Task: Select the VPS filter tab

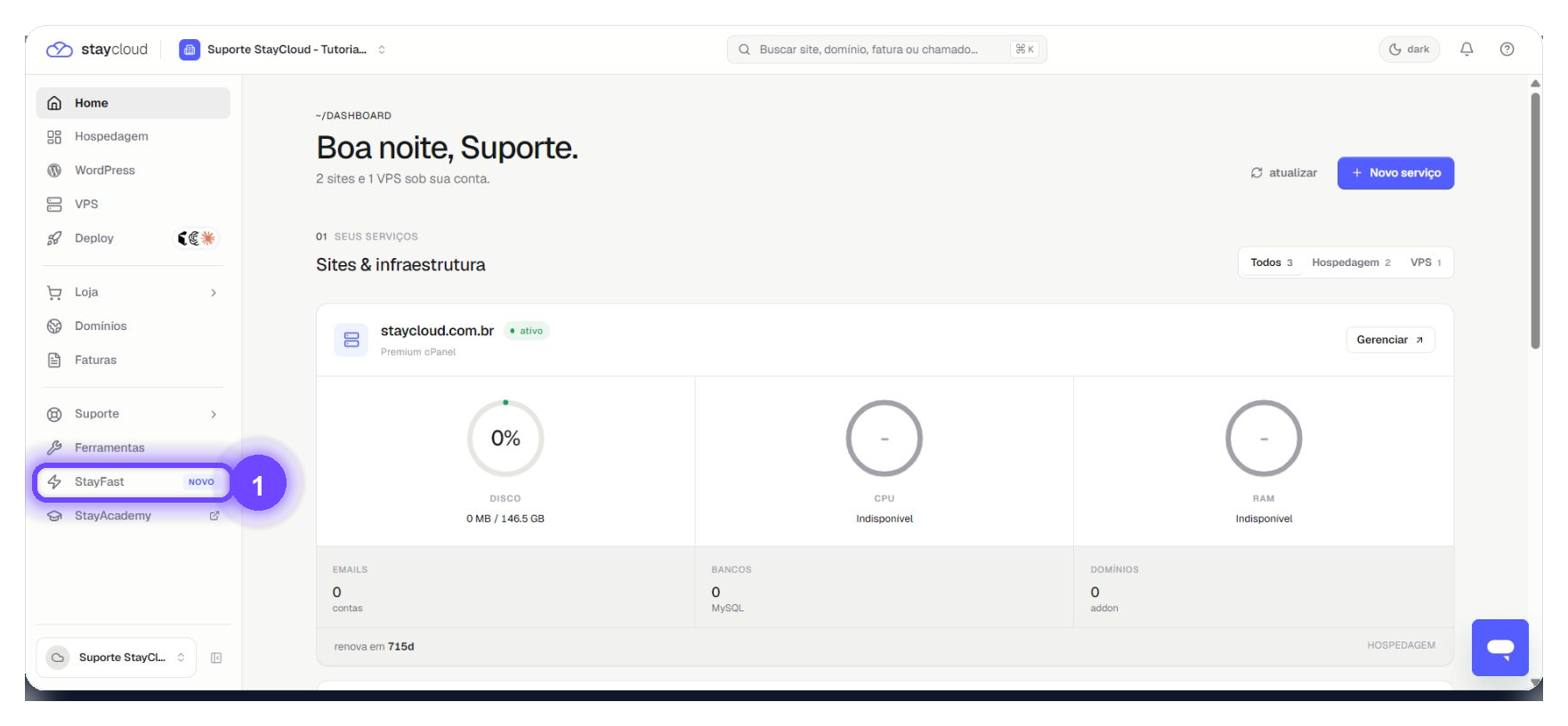Action: pos(1426,263)
